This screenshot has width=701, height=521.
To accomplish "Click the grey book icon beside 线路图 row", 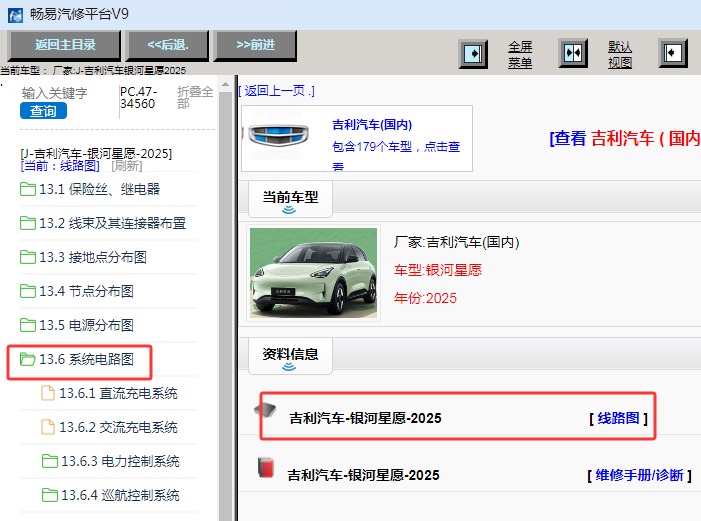I will point(266,410).
